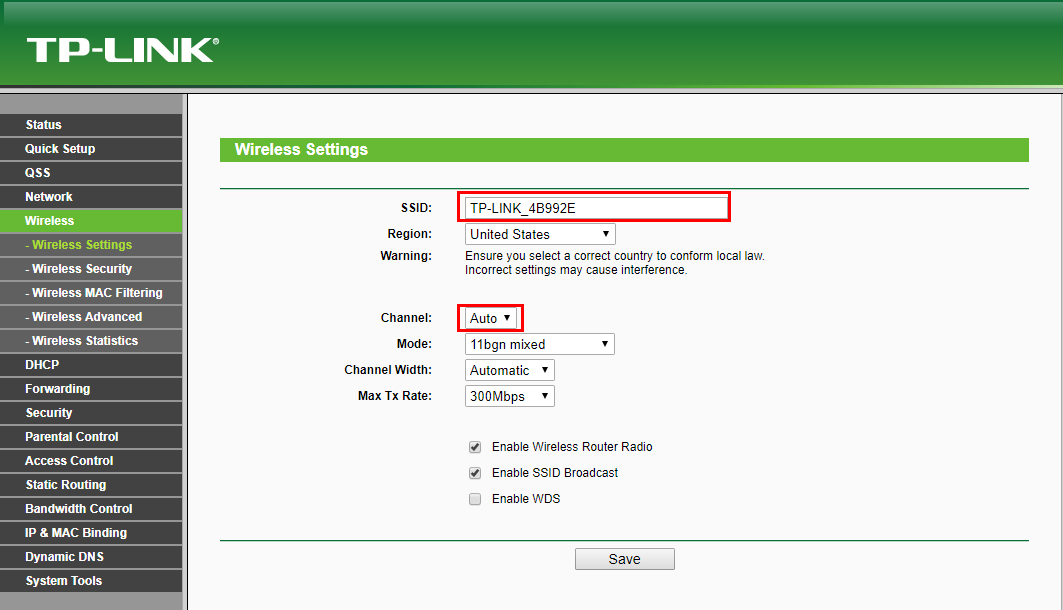Click the SSID label
Screen dimensions: 1063x610
tap(416, 208)
